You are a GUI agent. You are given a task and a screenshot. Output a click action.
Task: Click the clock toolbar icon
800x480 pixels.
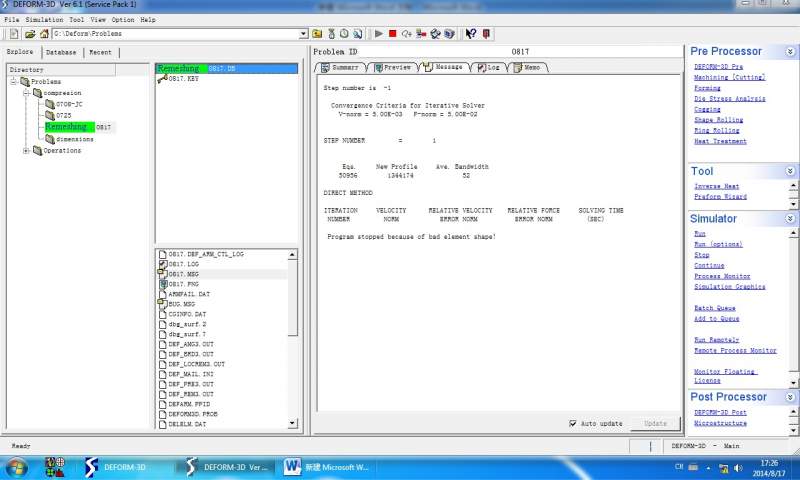(344, 34)
